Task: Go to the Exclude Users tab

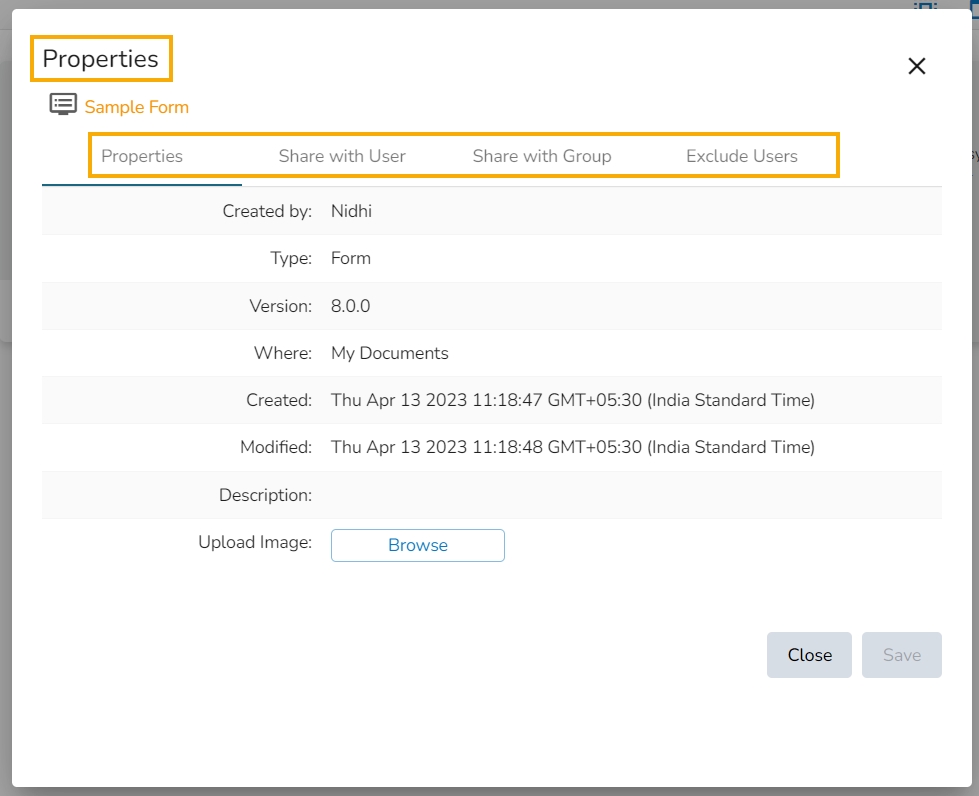Action: 742,155
